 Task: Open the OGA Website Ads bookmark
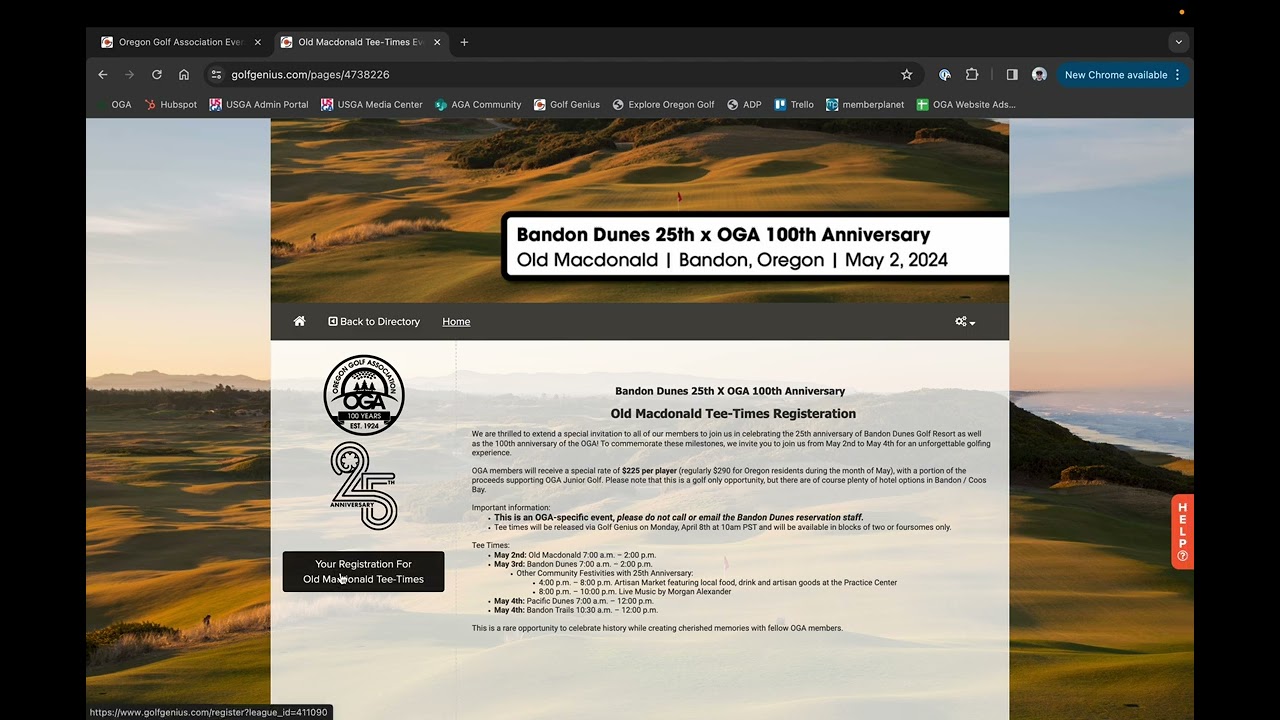(x=966, y=104)
